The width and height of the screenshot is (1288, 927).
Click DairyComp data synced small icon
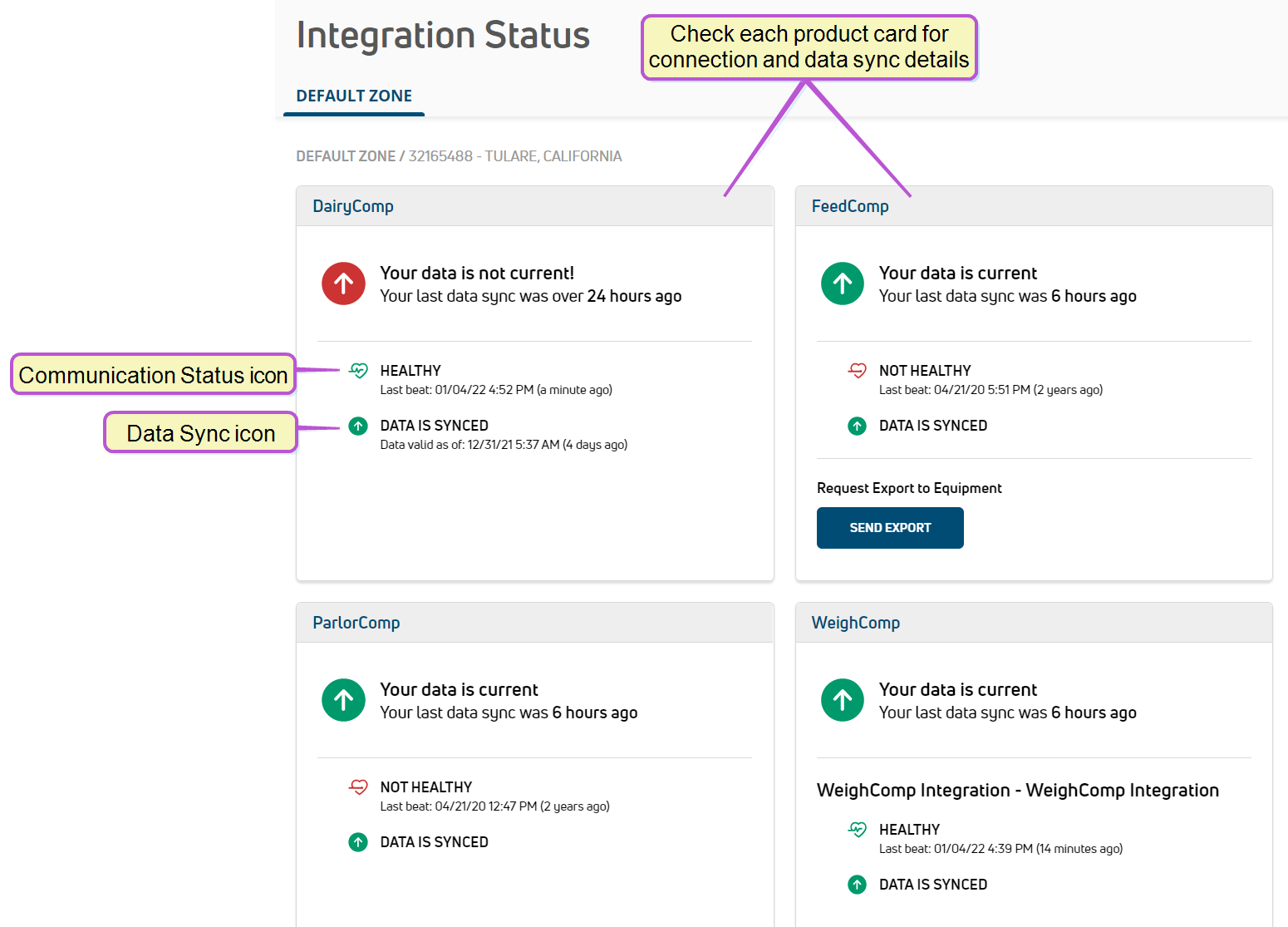coord(358,426)
